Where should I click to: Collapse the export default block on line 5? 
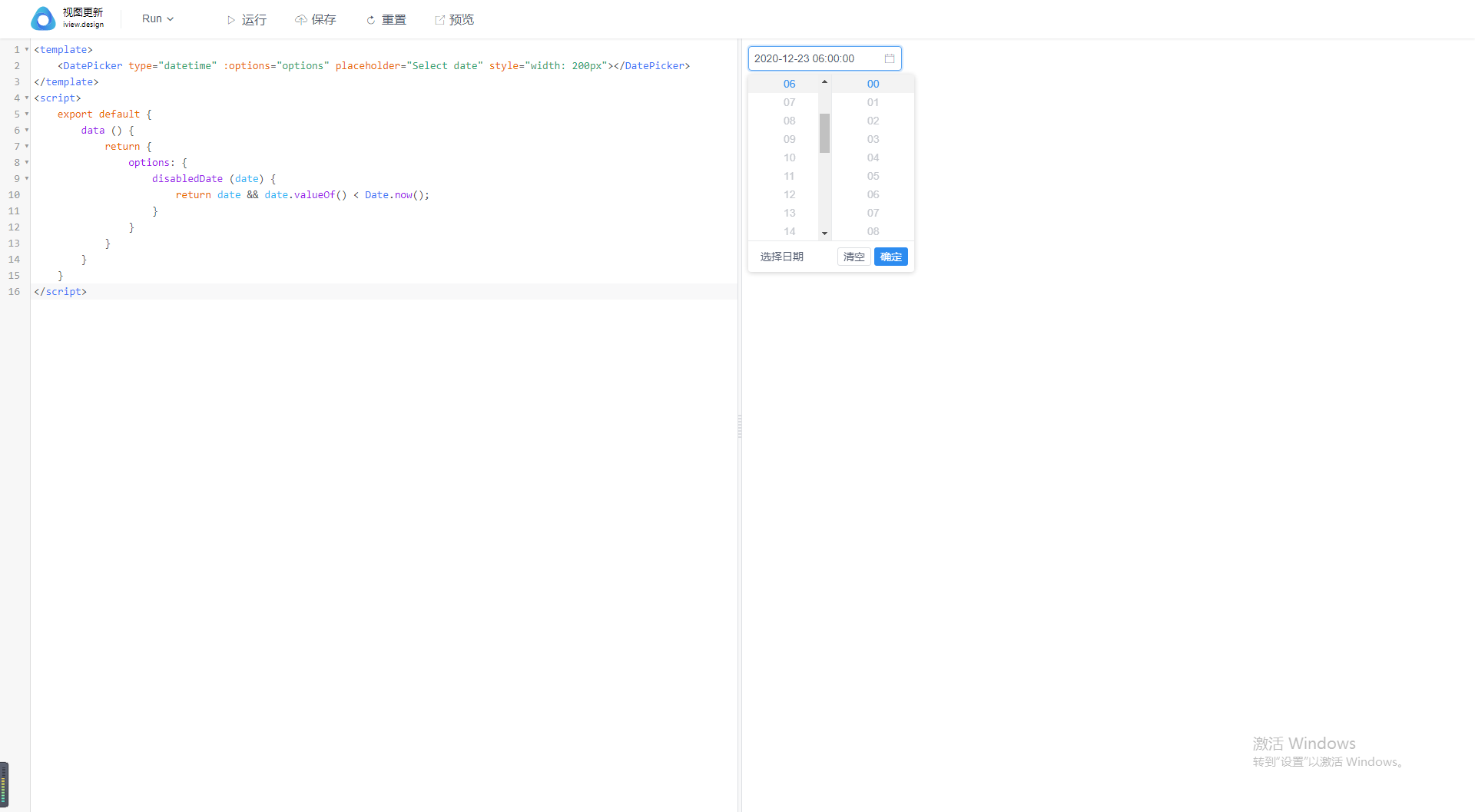25,114
